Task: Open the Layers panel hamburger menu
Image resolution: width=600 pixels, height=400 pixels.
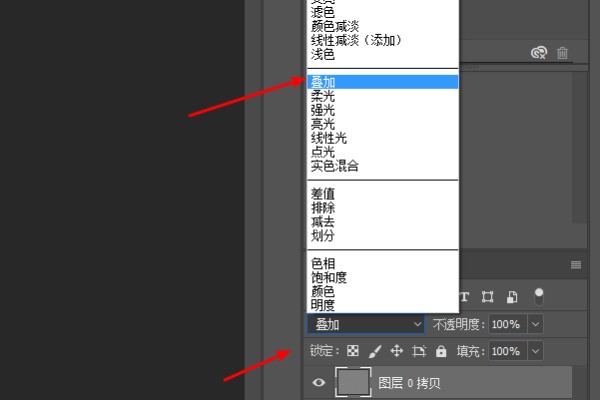Action: (x=576, y=265)
